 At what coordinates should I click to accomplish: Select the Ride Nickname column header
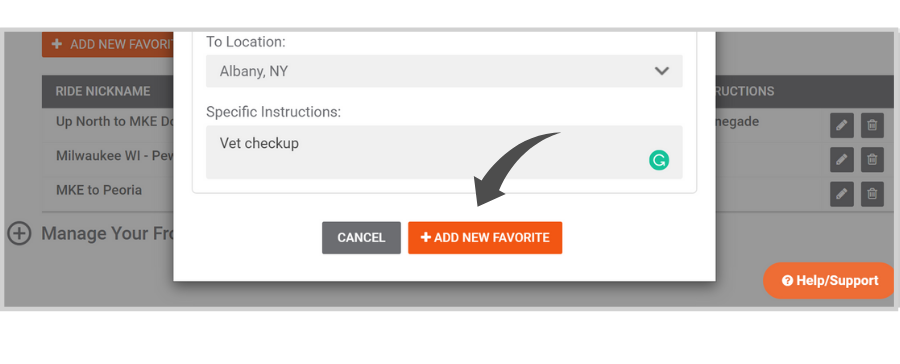pyautogui.click(x=103, y=91)
